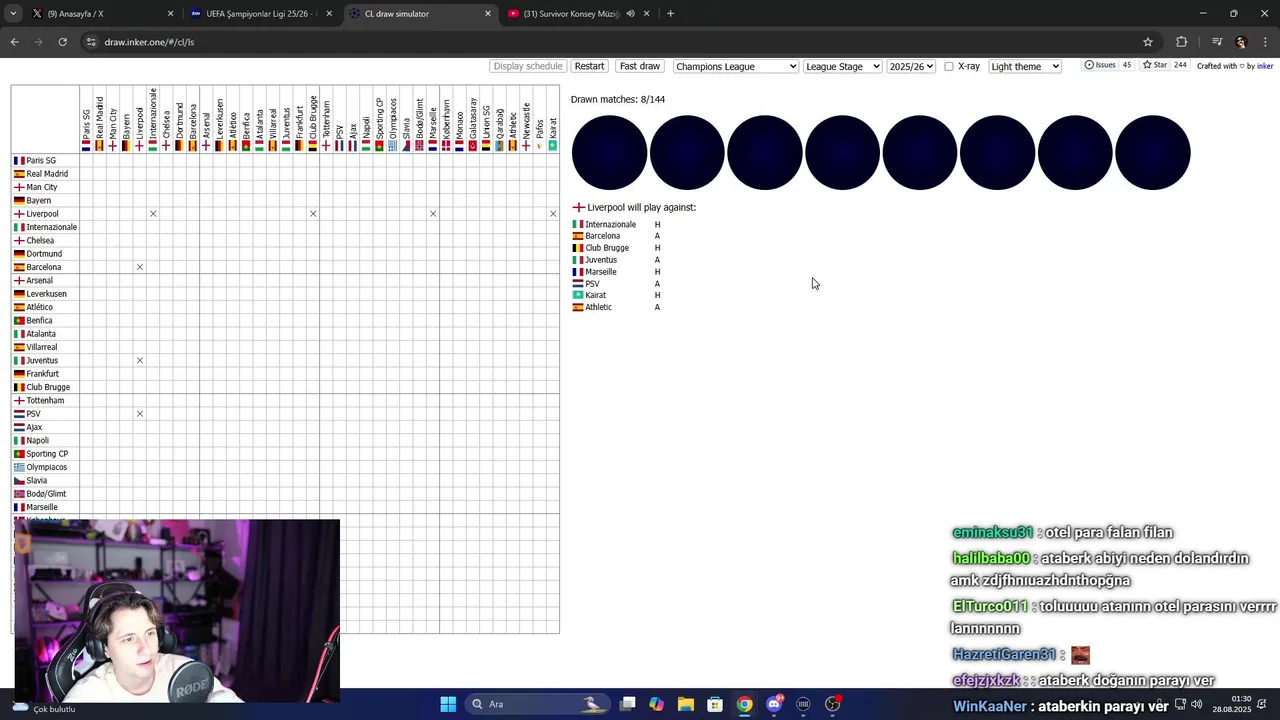The width and height of the screenshot is (1280, 720).
Task: Open the Chrome profile avatar
Action: coord(1241,42)
